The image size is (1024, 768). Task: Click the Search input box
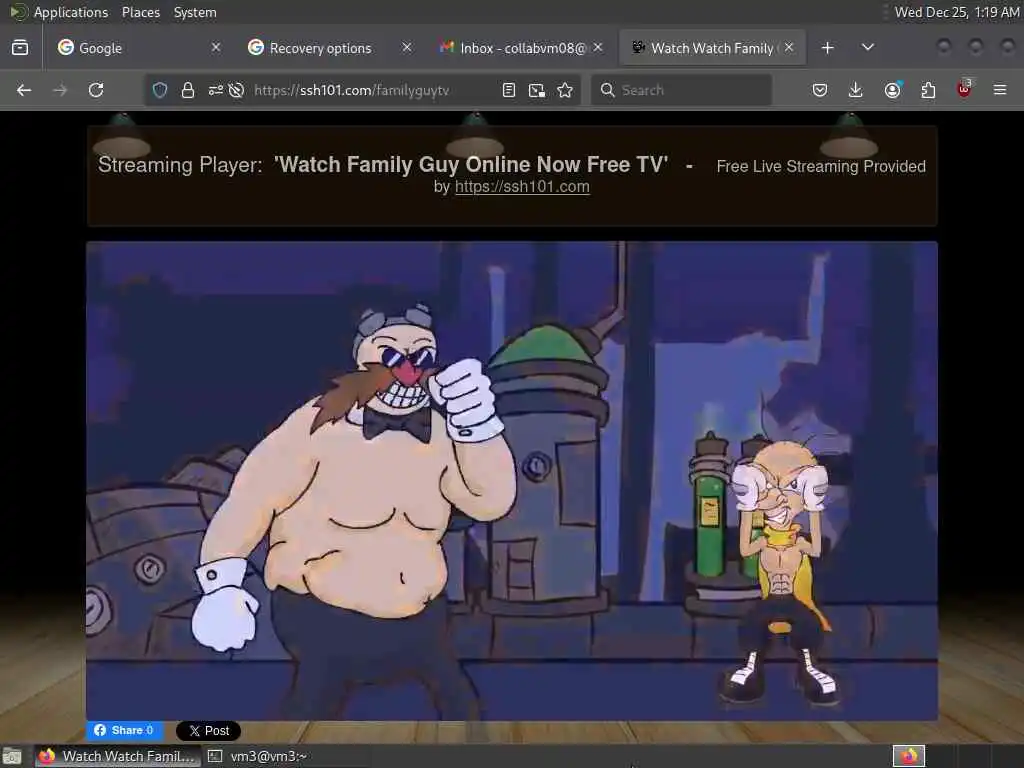[682, 90]
